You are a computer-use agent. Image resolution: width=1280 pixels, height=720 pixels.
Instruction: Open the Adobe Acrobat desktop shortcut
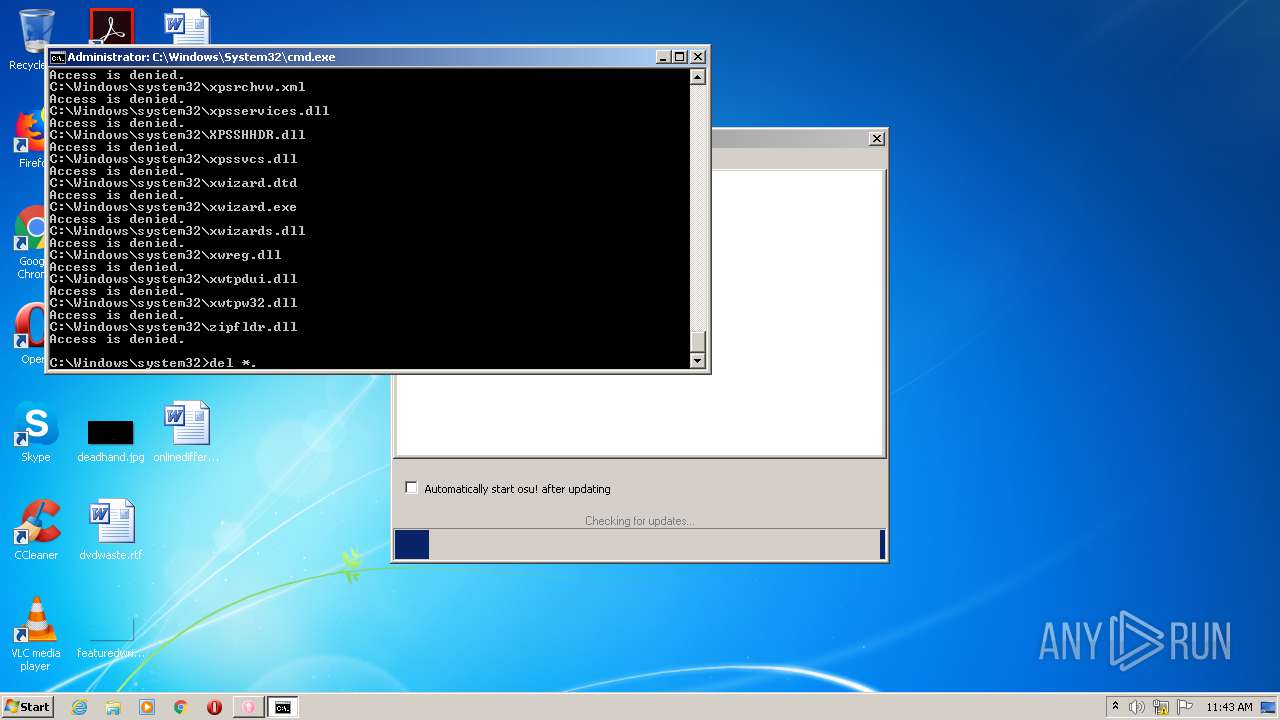(x=111, y=26)
